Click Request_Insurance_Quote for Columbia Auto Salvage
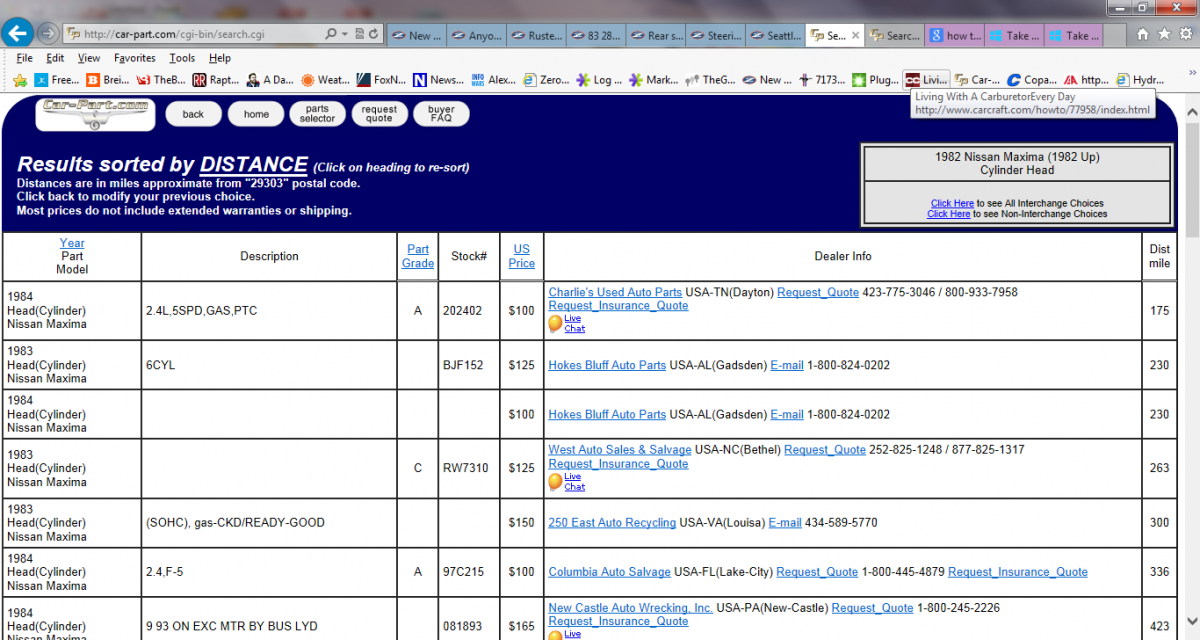The height and width of the screenshot is (640, 1200). coord(1018,571)
